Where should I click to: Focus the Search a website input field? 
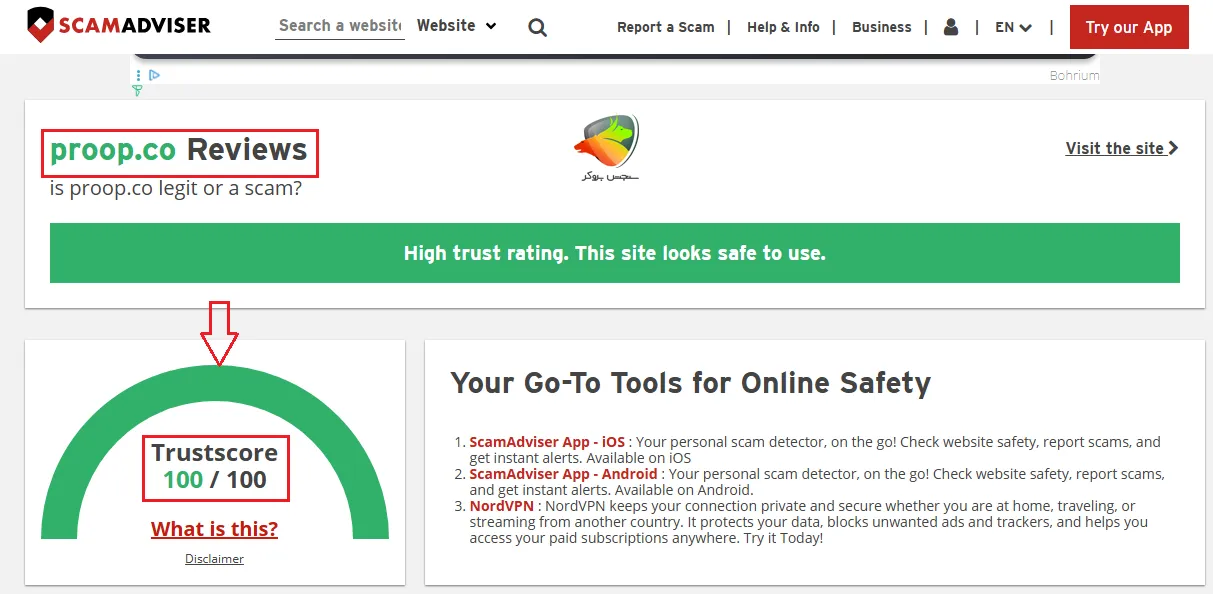point(339,26)
